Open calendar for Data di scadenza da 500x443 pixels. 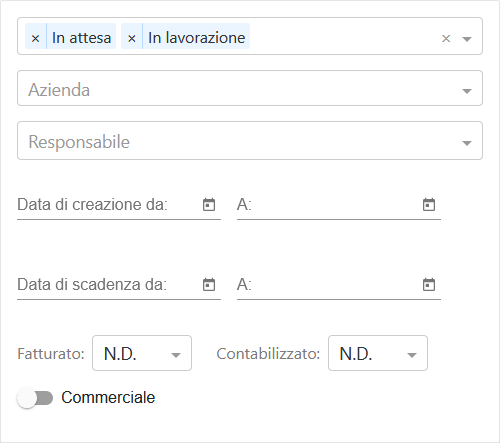(209, 285)
